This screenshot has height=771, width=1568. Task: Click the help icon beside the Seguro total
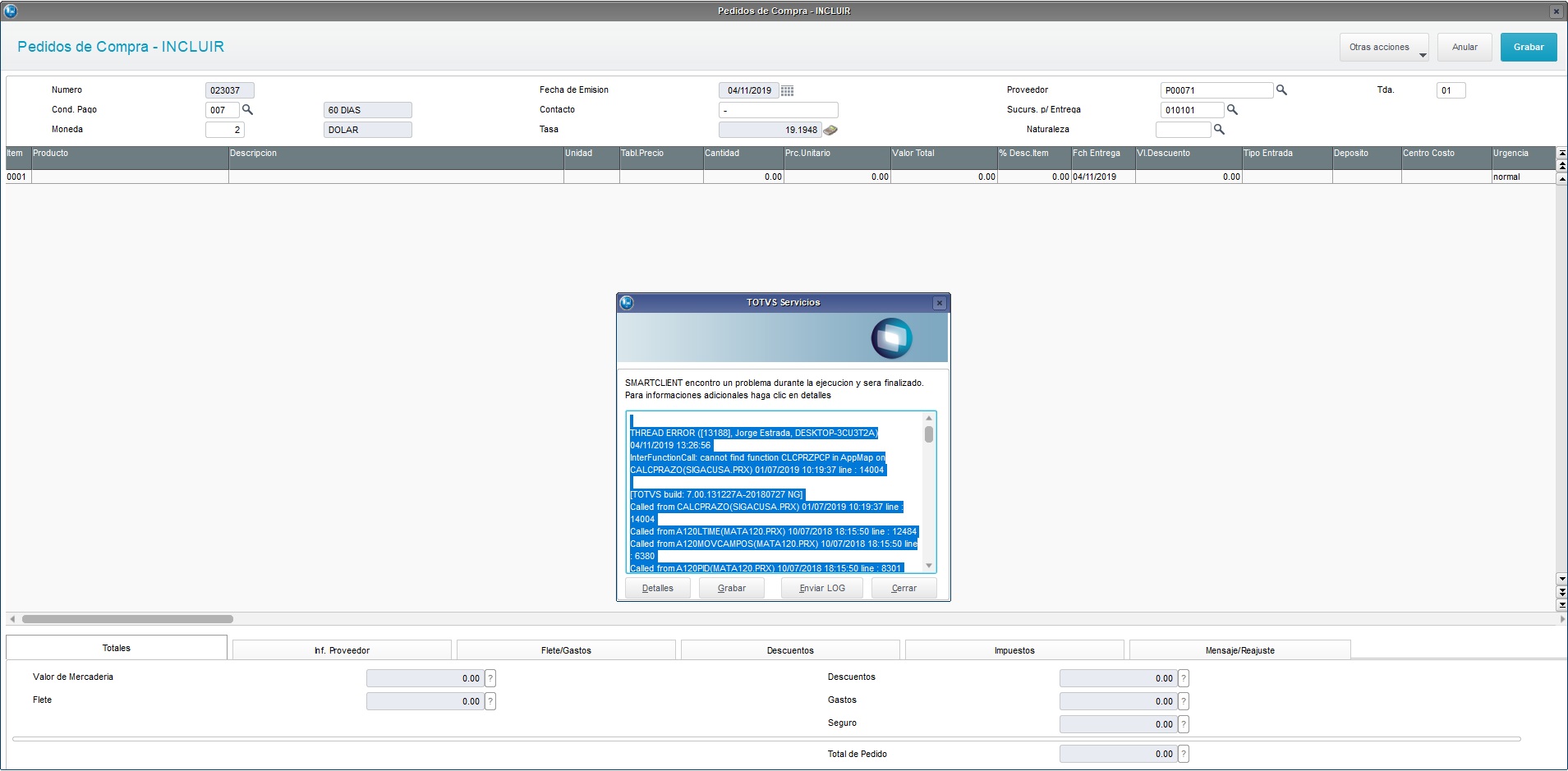1184,724
